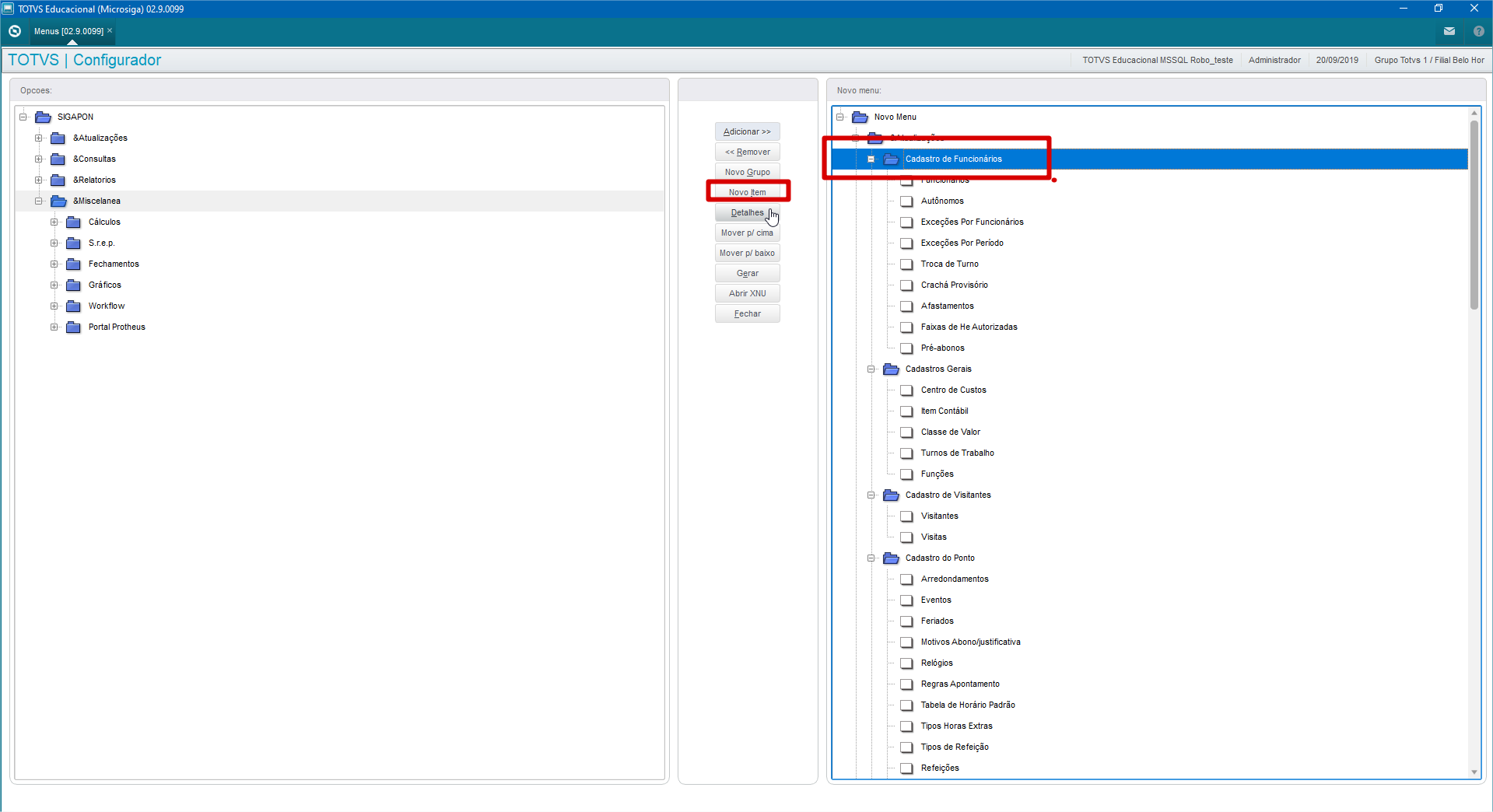
Task: Click the Workflow folder icon
Action: pos(74,306)
